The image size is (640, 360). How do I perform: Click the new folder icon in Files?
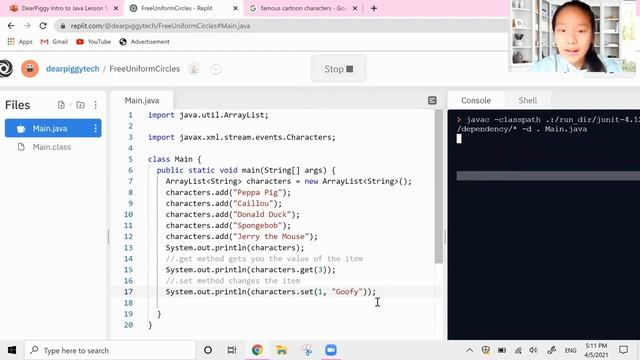pyautogui.click(x=80, y=105)
